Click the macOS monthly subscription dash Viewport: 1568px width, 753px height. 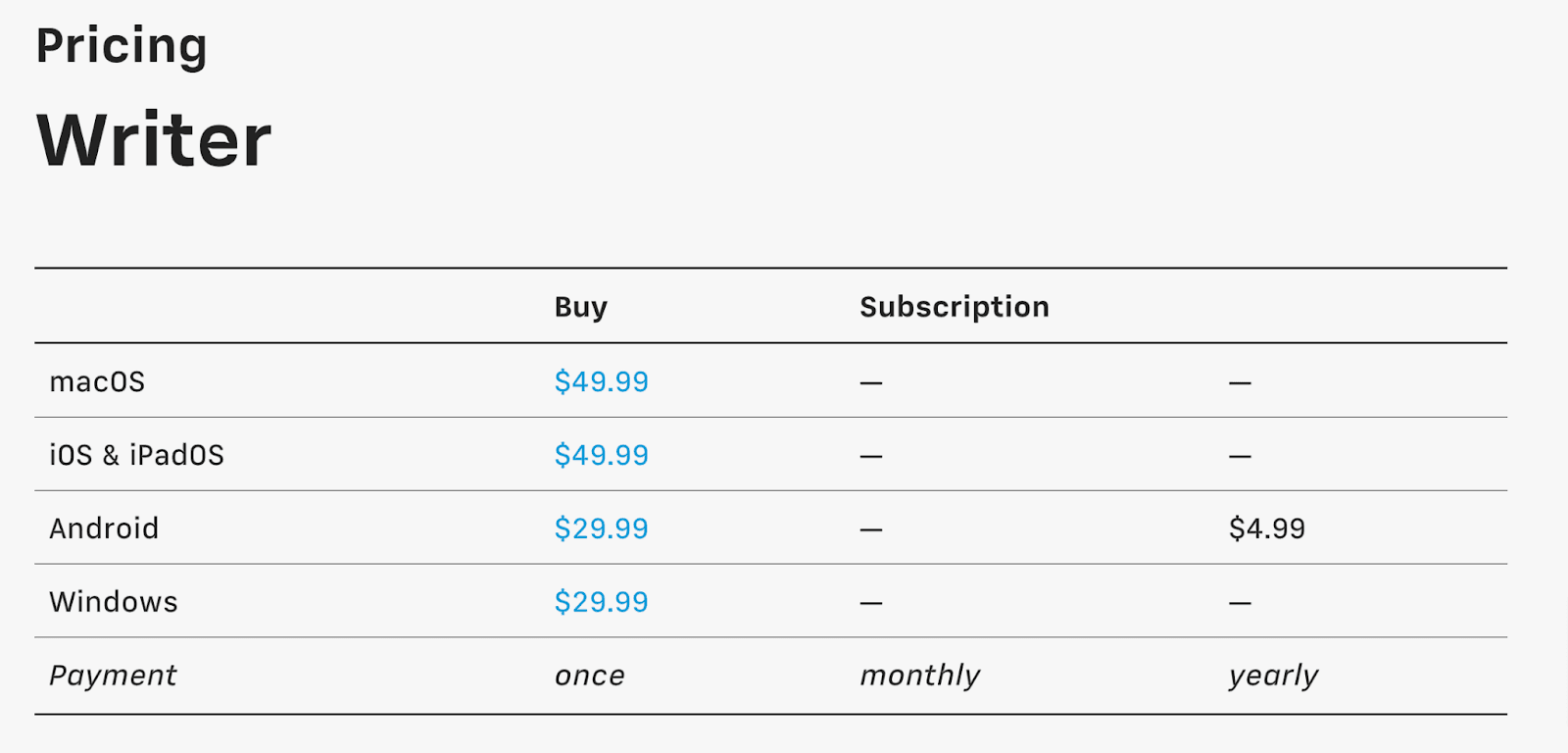click(x=870, y=382)
